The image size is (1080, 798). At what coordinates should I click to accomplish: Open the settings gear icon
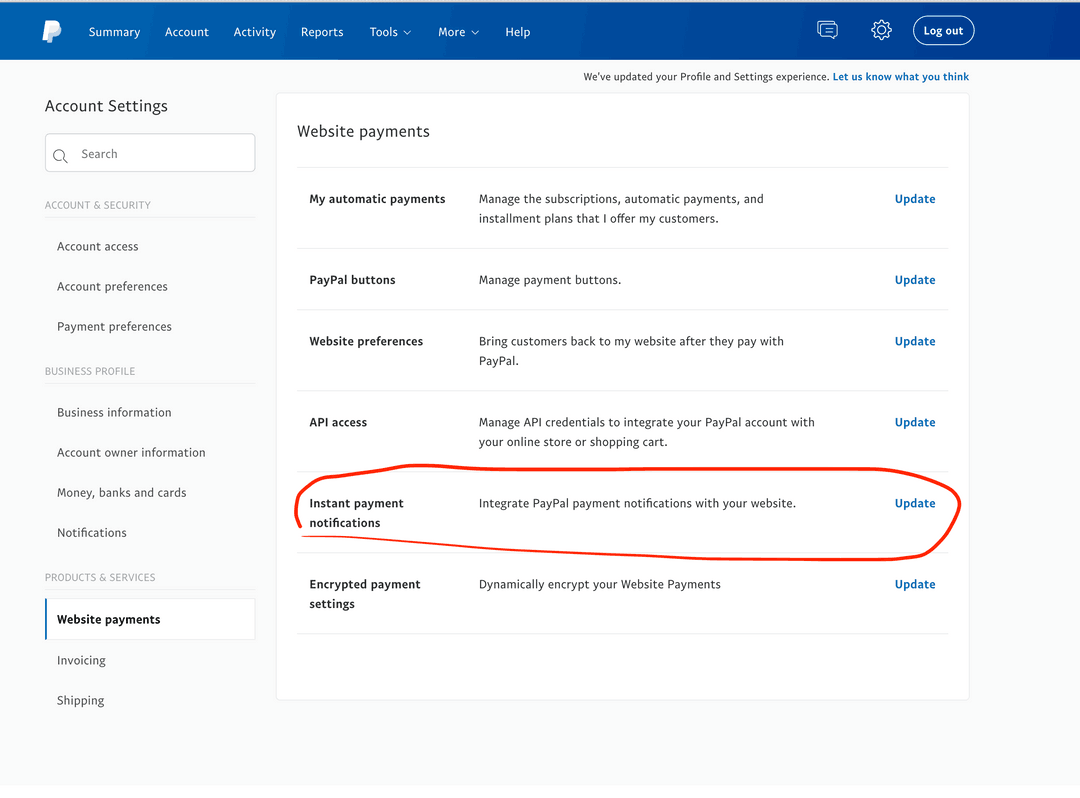point(881,30)
